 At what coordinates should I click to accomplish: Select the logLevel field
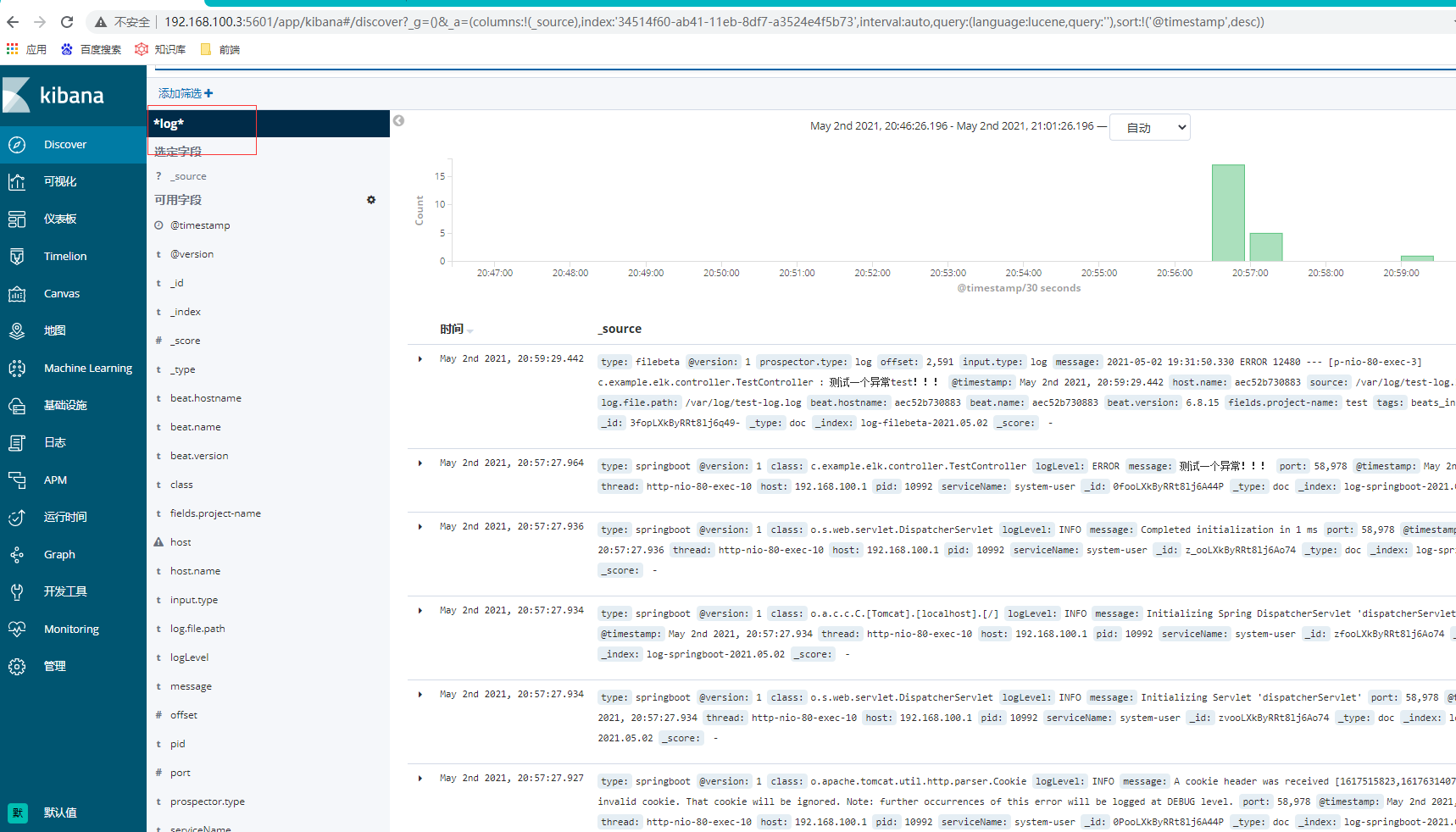pyautogui.click(x=189, y=657)
